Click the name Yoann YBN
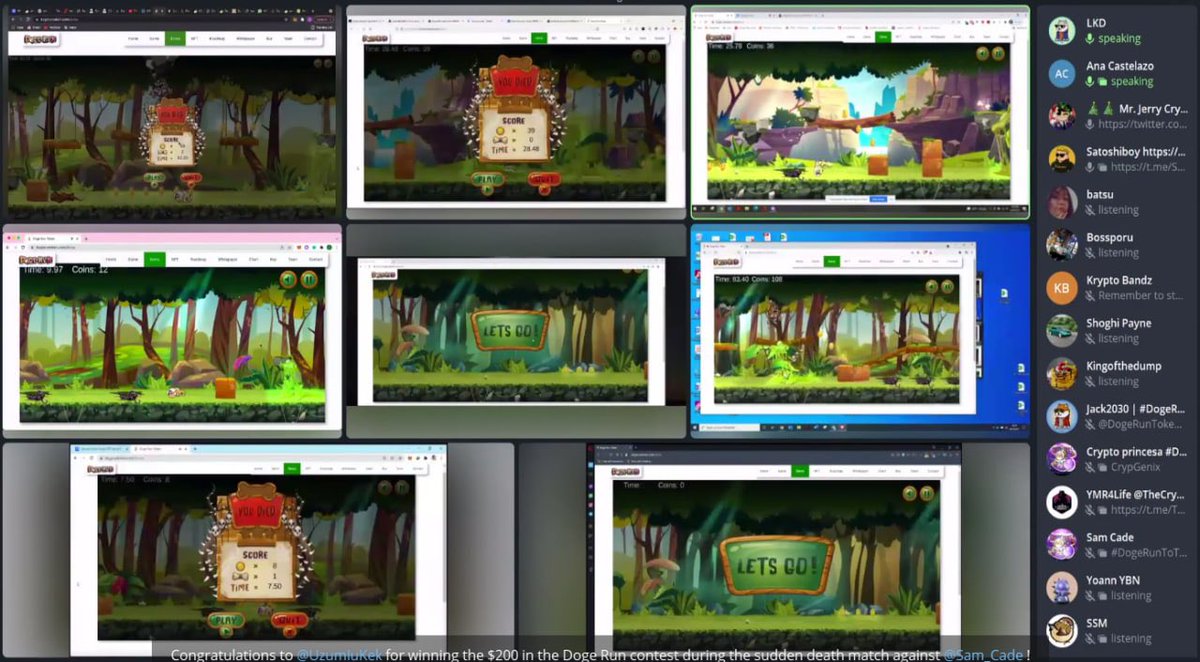The height and width of the screenshot is (662, 1200). pyautogui.click(x=1113, y=580)
